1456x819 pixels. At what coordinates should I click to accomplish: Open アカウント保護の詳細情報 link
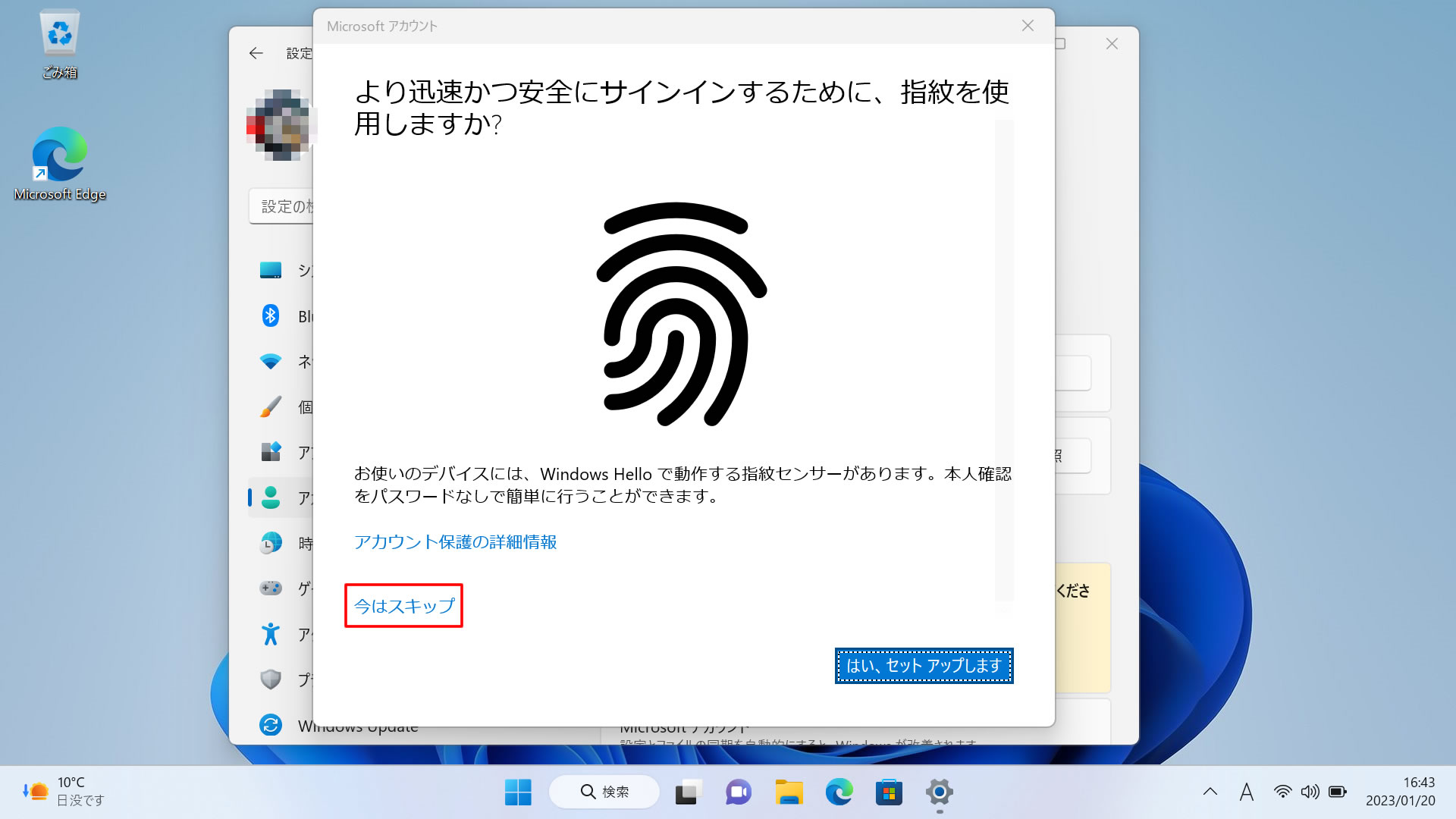[455, 542]
